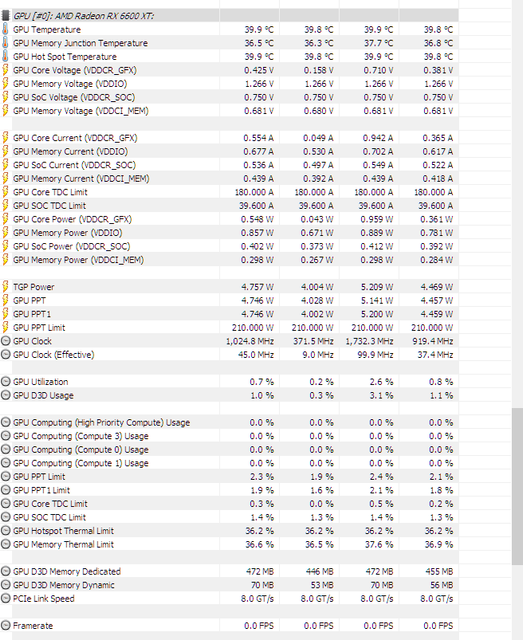This screenshot has width=523, height=640.
Task: Click the 1,732.3 MHz maximum GPU Clock value
Action: 369,341
